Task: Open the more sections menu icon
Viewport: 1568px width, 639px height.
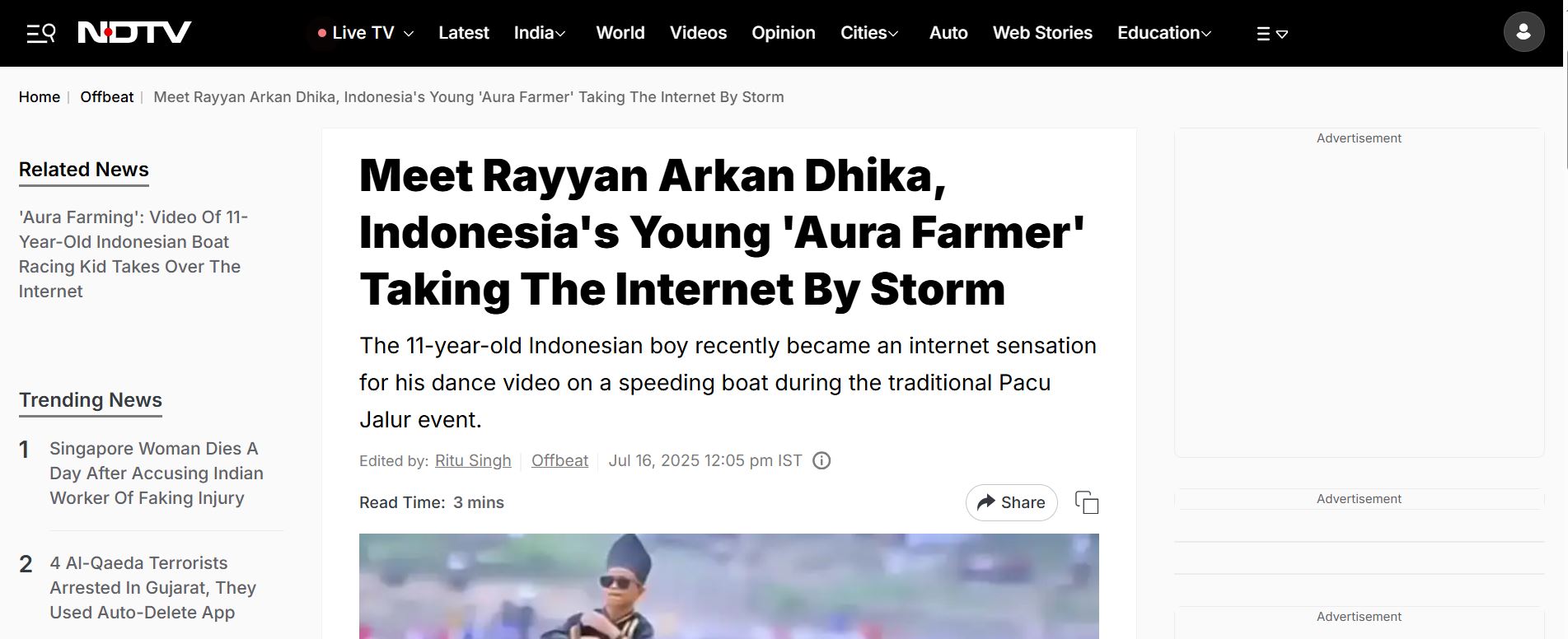Action: pyautogui.click(x=1271, y=34)
